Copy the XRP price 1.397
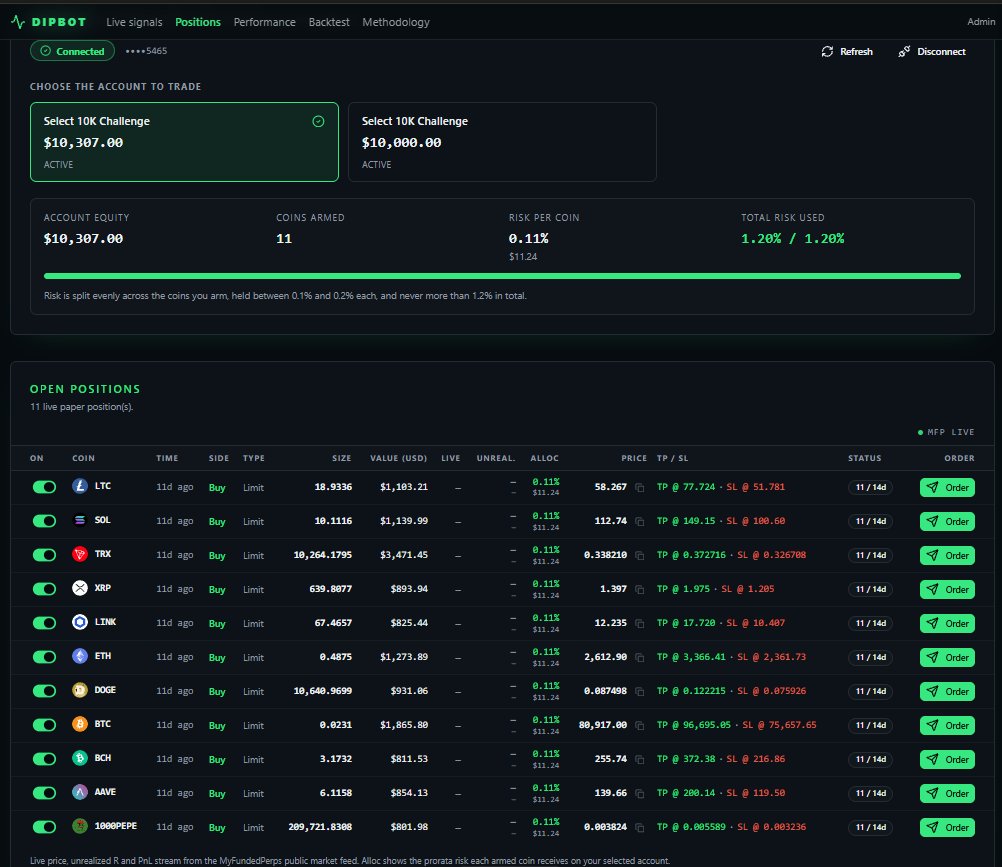The height and width of the screenshot is (867, 1002). 640,589
